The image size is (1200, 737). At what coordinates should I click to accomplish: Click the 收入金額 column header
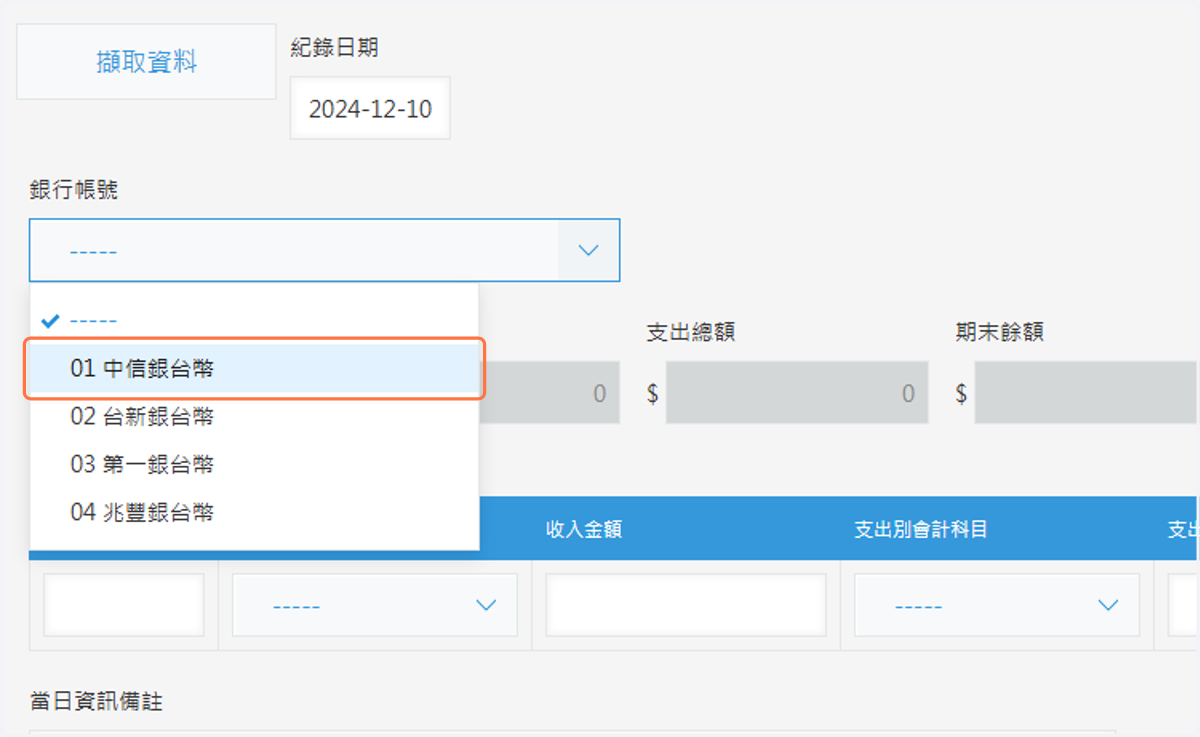pos(584,529)
